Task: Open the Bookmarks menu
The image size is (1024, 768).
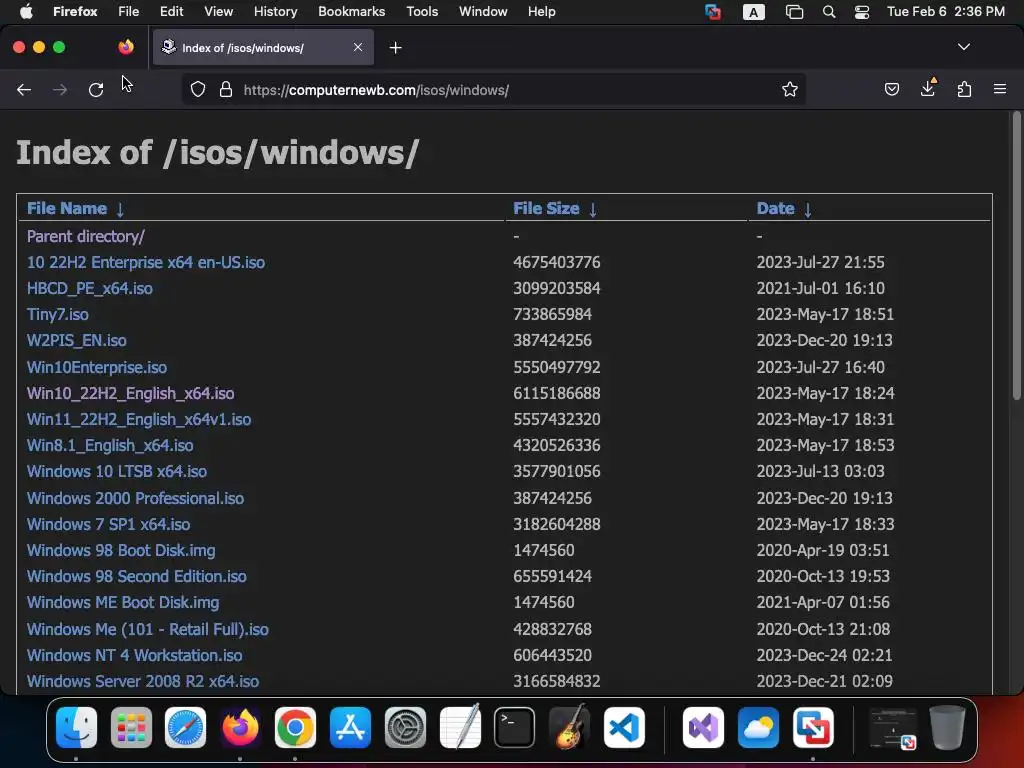Action: (351, 12)
